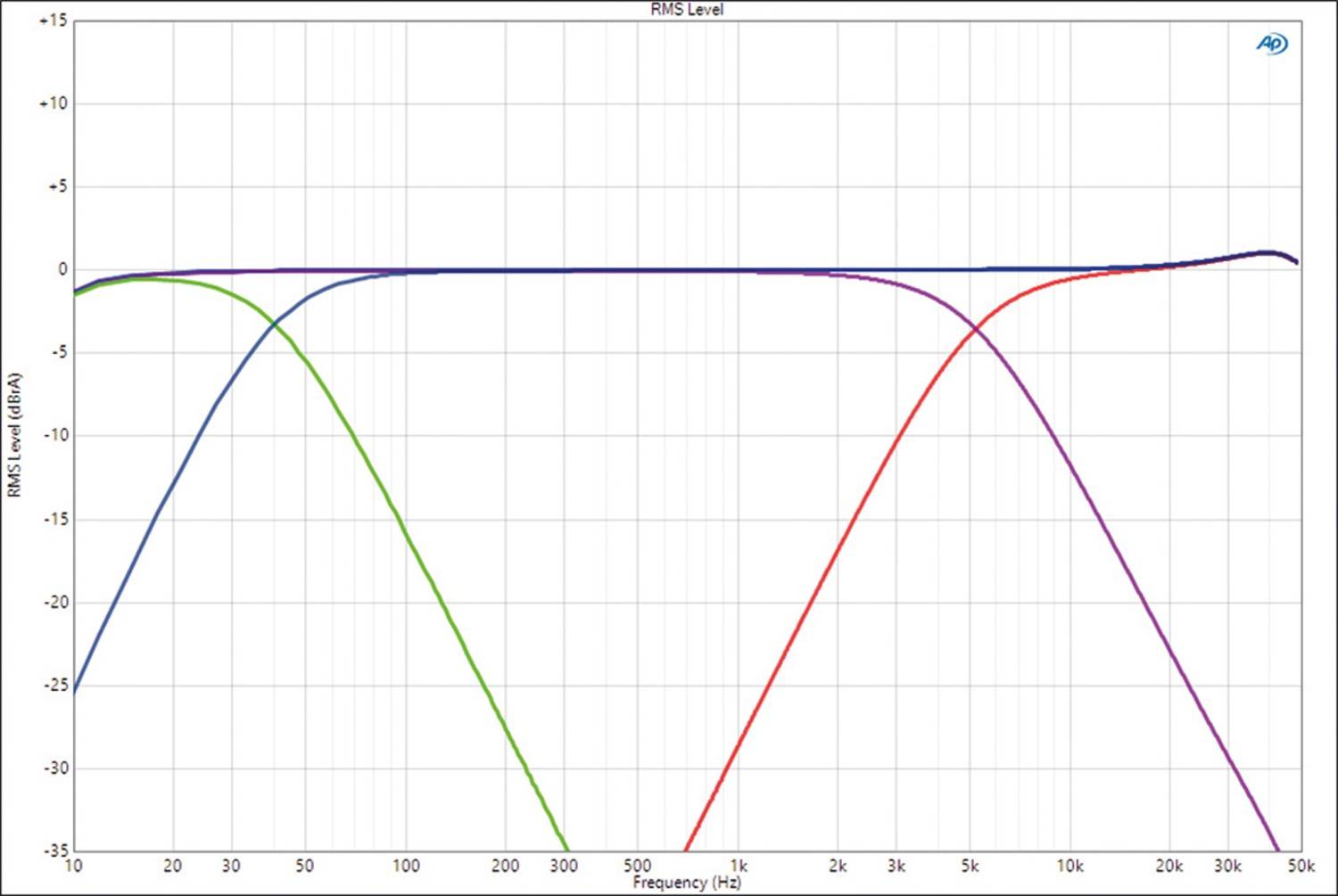Select the 'RMS Level' graph title
The height and width of the screenshot is (896, 1338).
687,10
